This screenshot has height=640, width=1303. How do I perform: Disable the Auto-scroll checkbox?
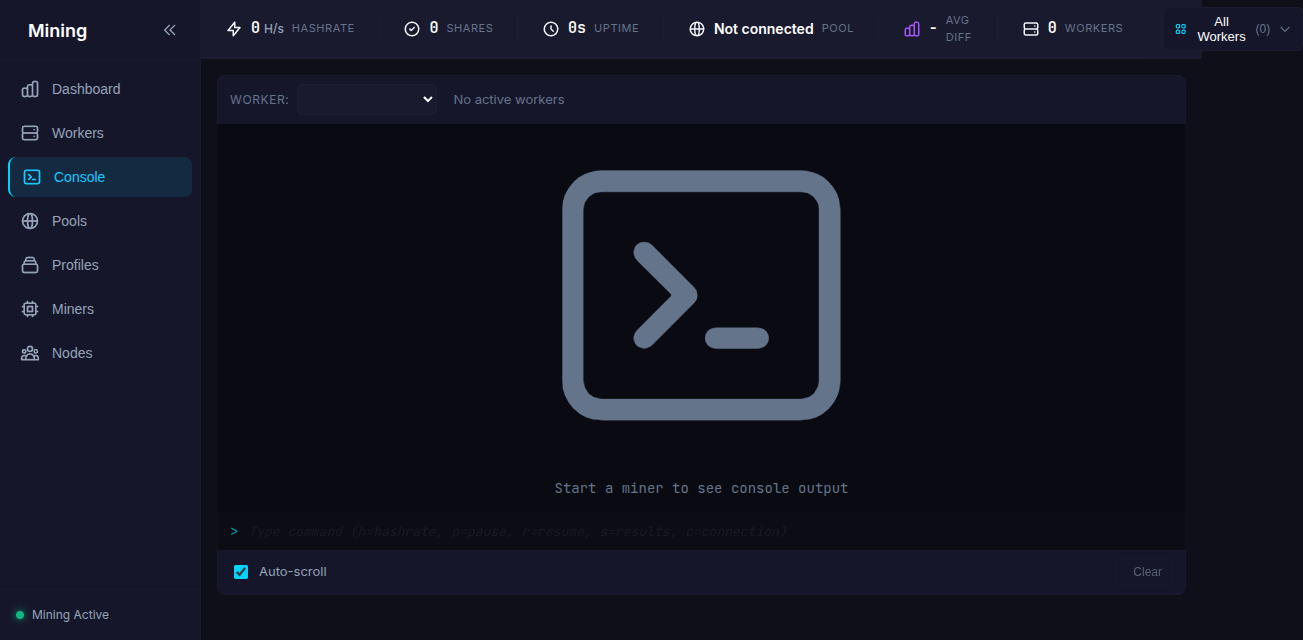pyautogui.click(x=241, y=572)
